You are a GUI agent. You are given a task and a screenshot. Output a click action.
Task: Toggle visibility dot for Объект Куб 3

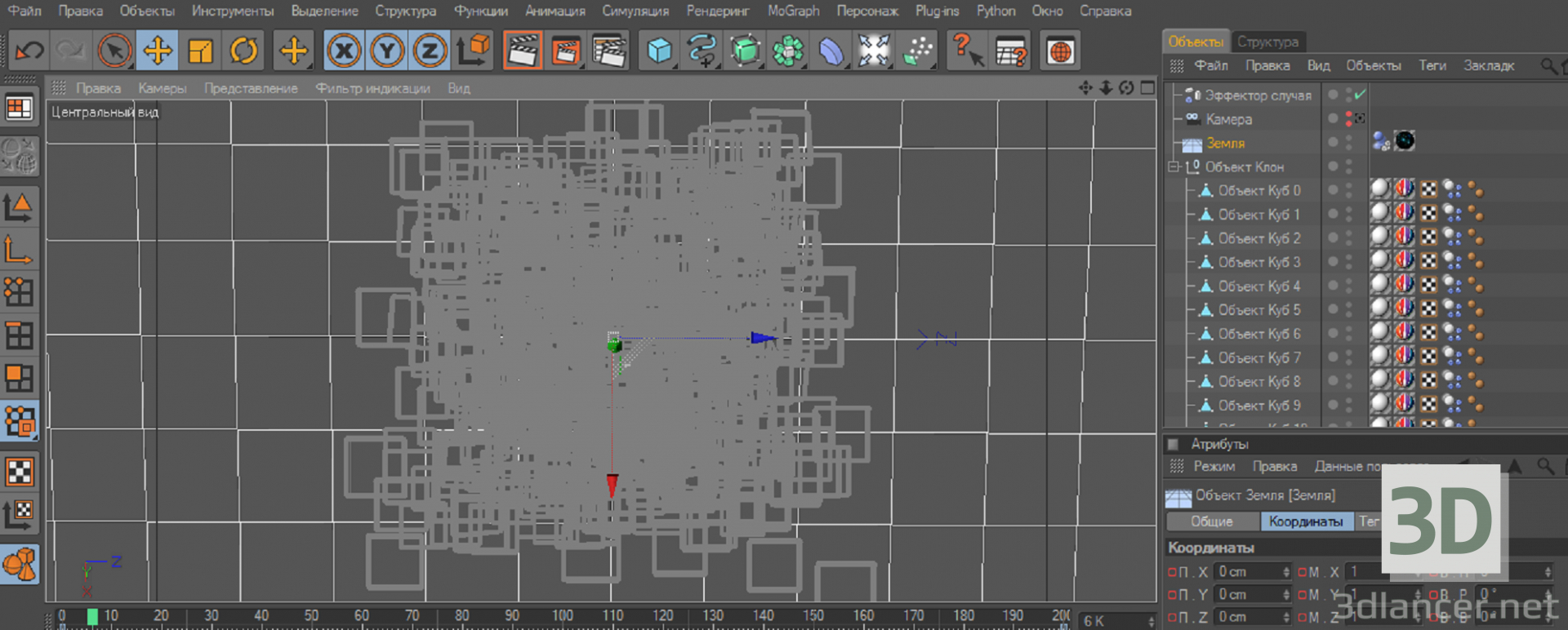pos(1333,262)
